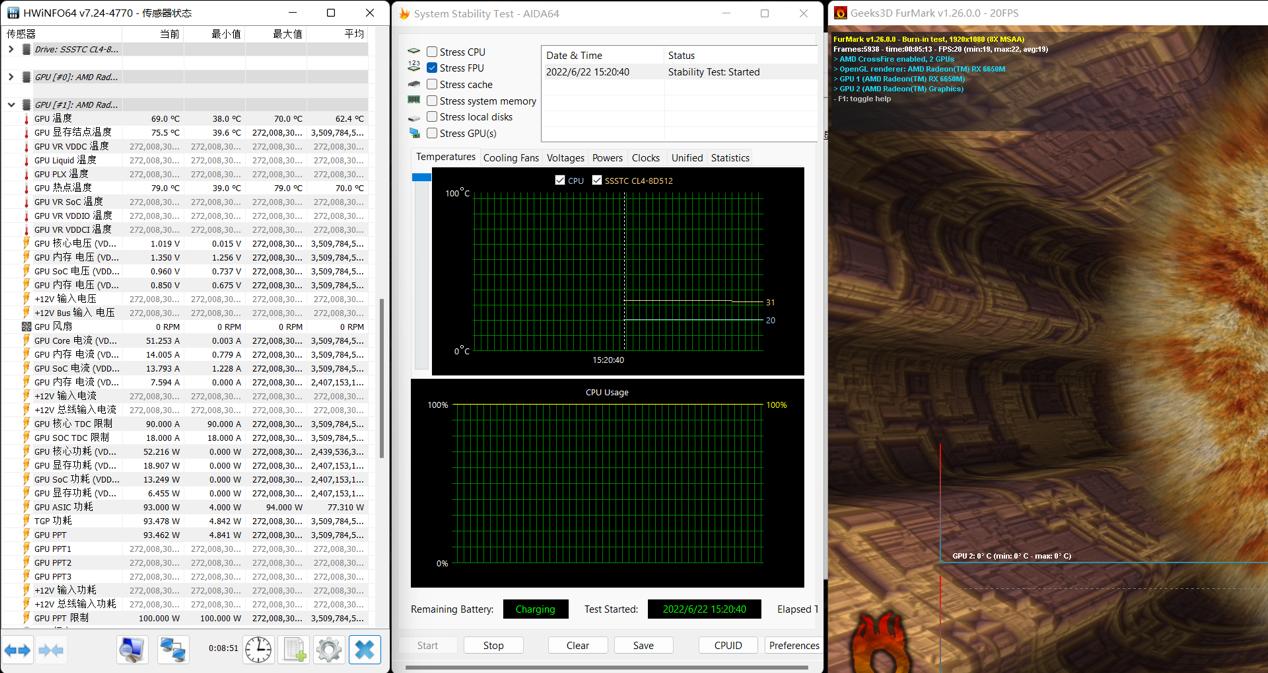This screenshot has width=1268, height=673.
Task: Enable the Stress CPU checkbox
Action: 432,52
